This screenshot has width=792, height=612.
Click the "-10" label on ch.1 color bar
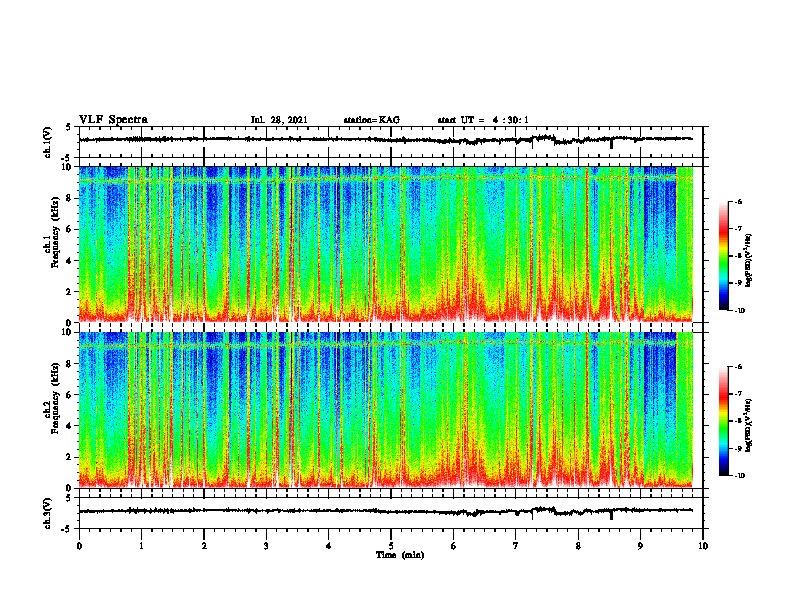pos(739,310)
